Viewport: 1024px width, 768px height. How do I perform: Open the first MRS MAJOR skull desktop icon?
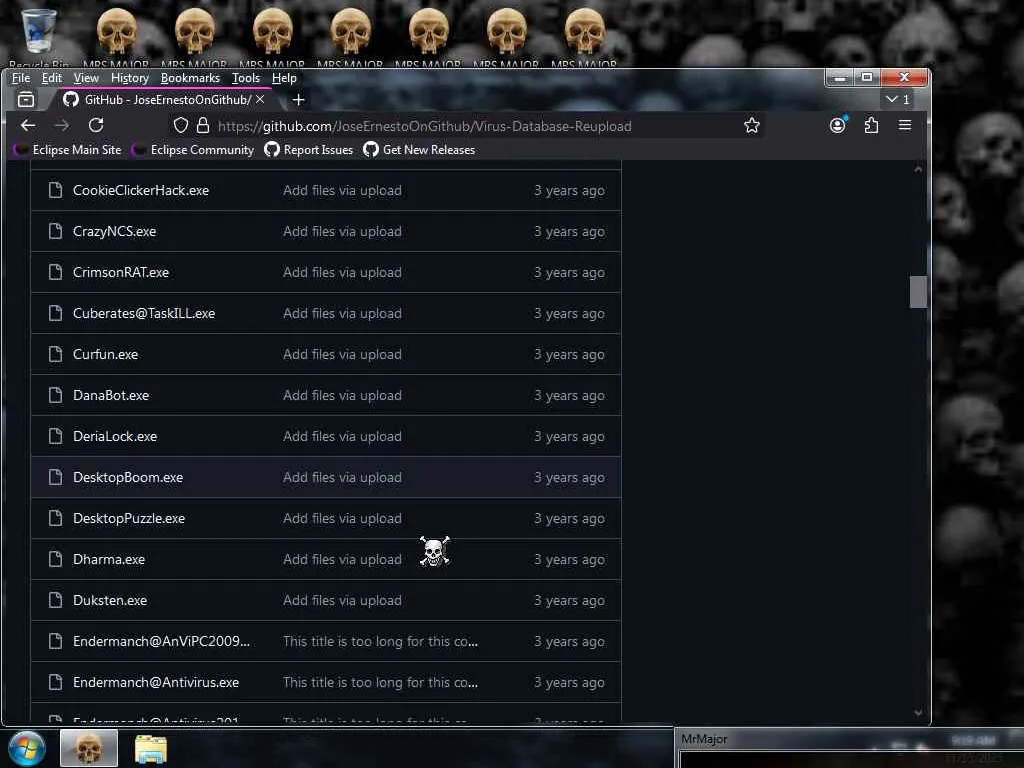point(116,37)
